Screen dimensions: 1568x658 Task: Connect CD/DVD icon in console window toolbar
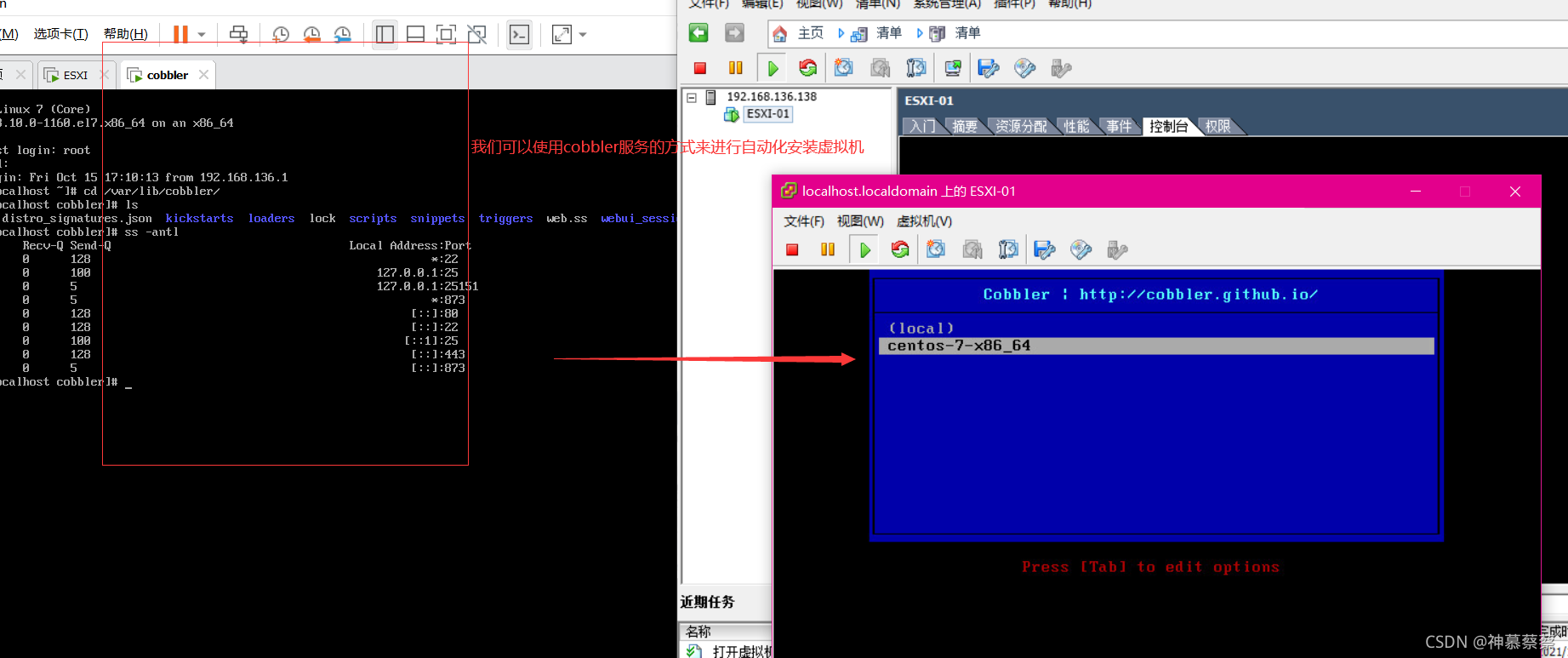coord(1081,249)
